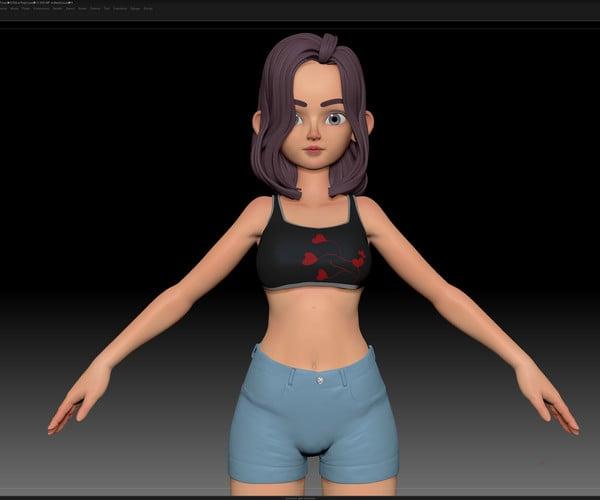Click the blue shorts on the model

click(x=313, y=413)
